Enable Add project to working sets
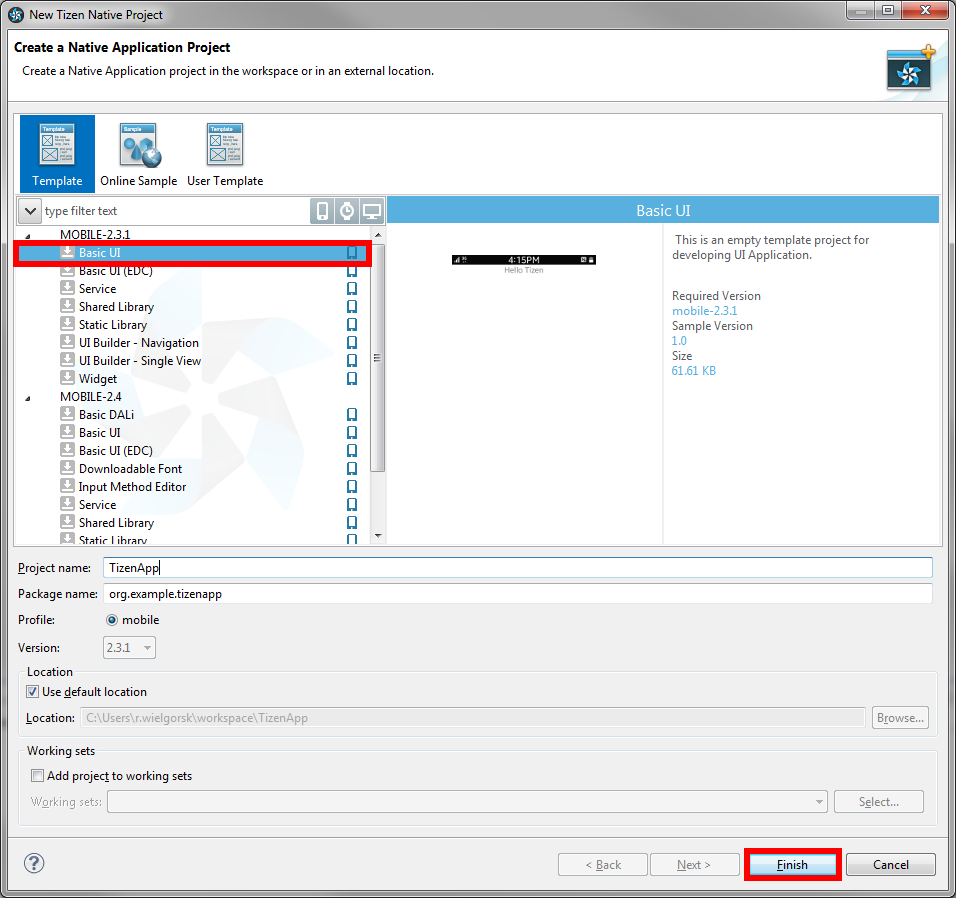 pos(38,776)
